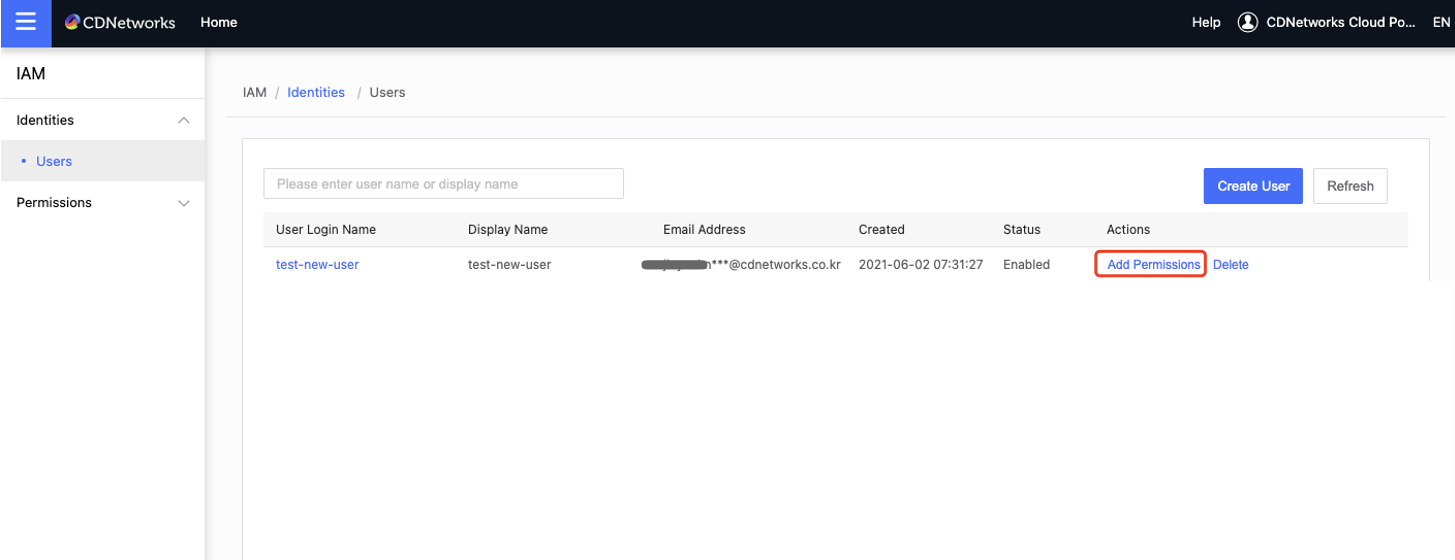
Task: Click the Created column header
Action: click(881, 229)
